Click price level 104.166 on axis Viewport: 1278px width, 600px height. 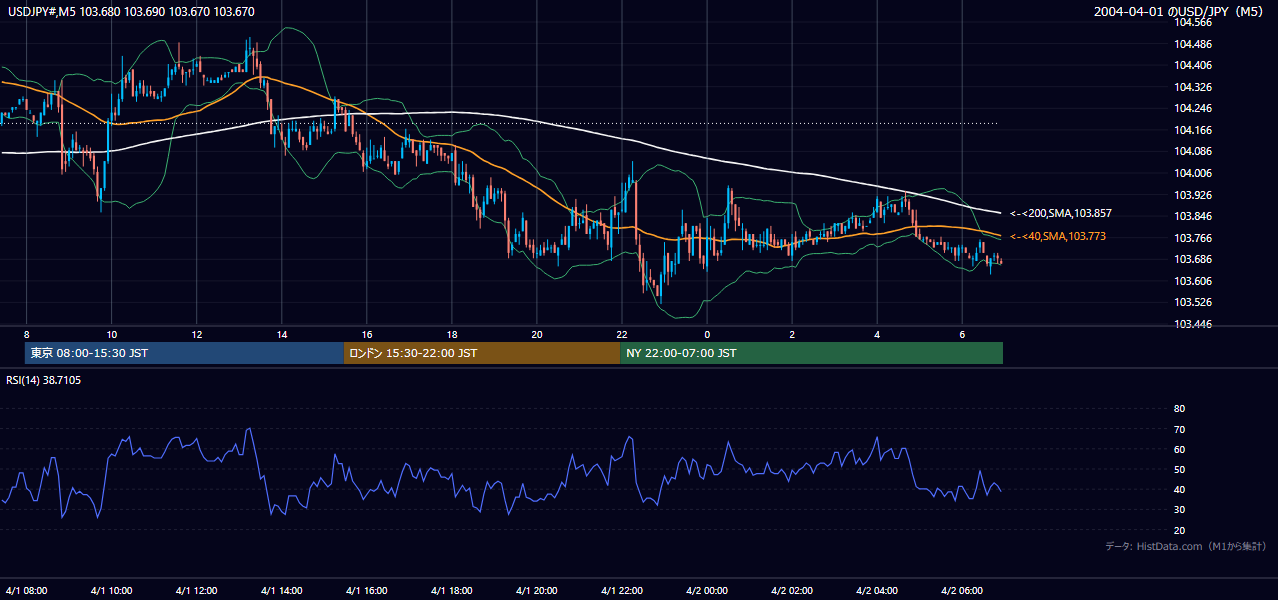(1192, 130)
